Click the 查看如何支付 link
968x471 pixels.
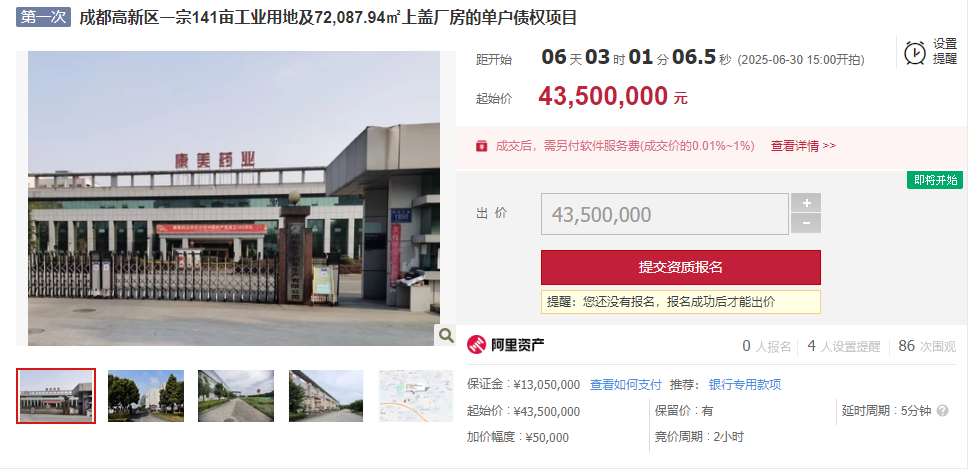coord(625,385)
